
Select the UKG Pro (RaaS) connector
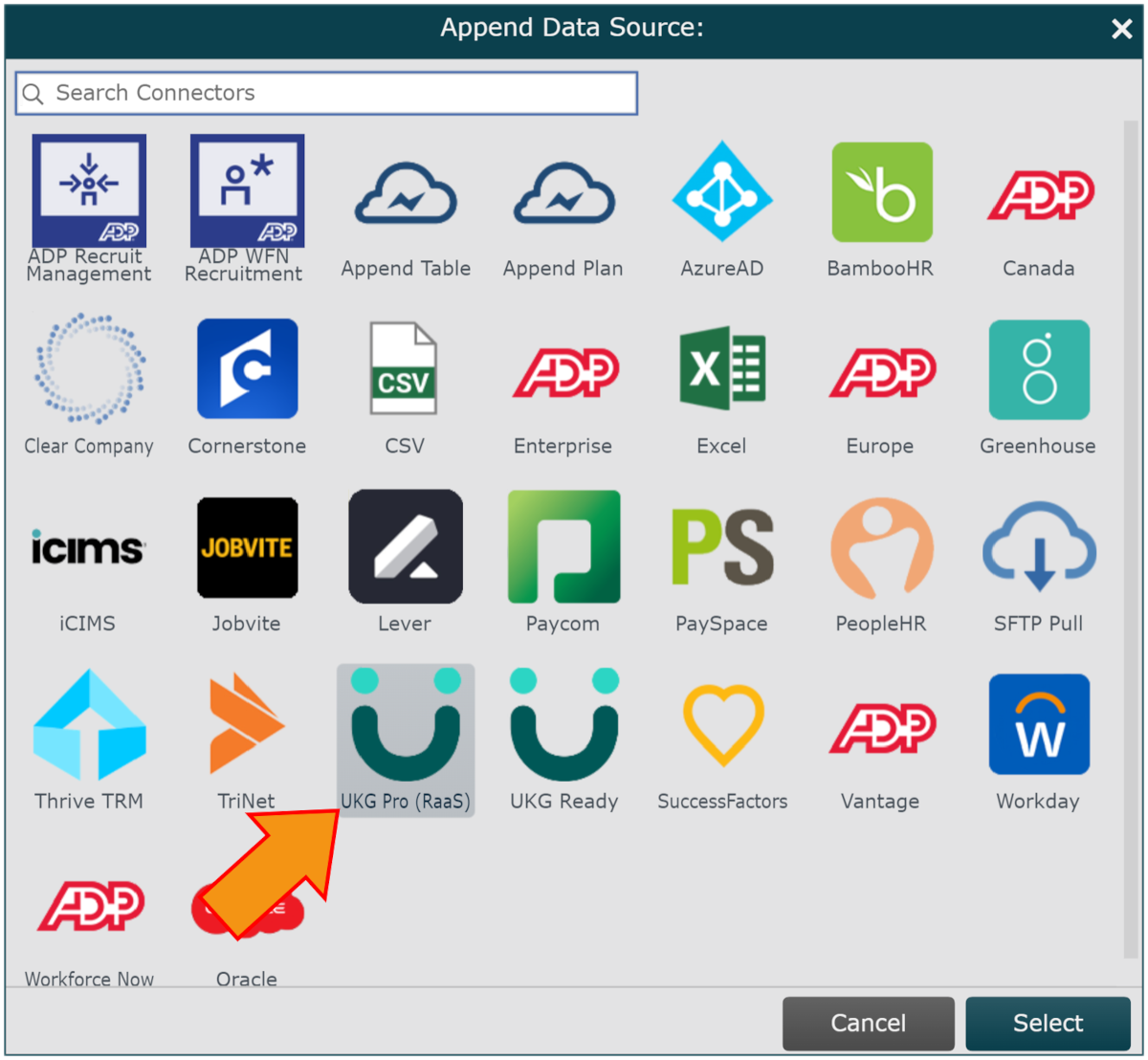tap(406, 740)
